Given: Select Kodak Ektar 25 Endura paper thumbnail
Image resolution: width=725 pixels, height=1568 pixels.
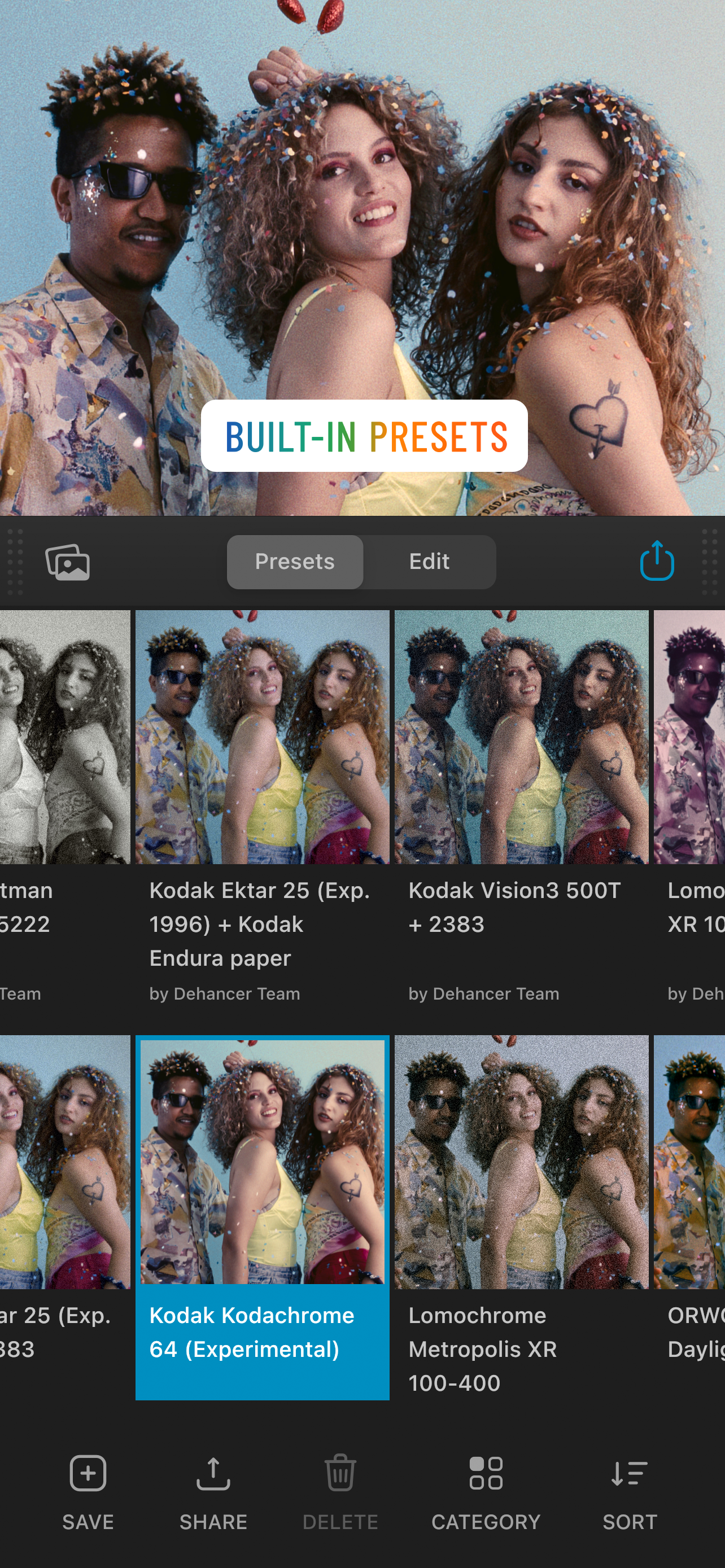Looking at the screenshot, I should (x=263, y=737).
